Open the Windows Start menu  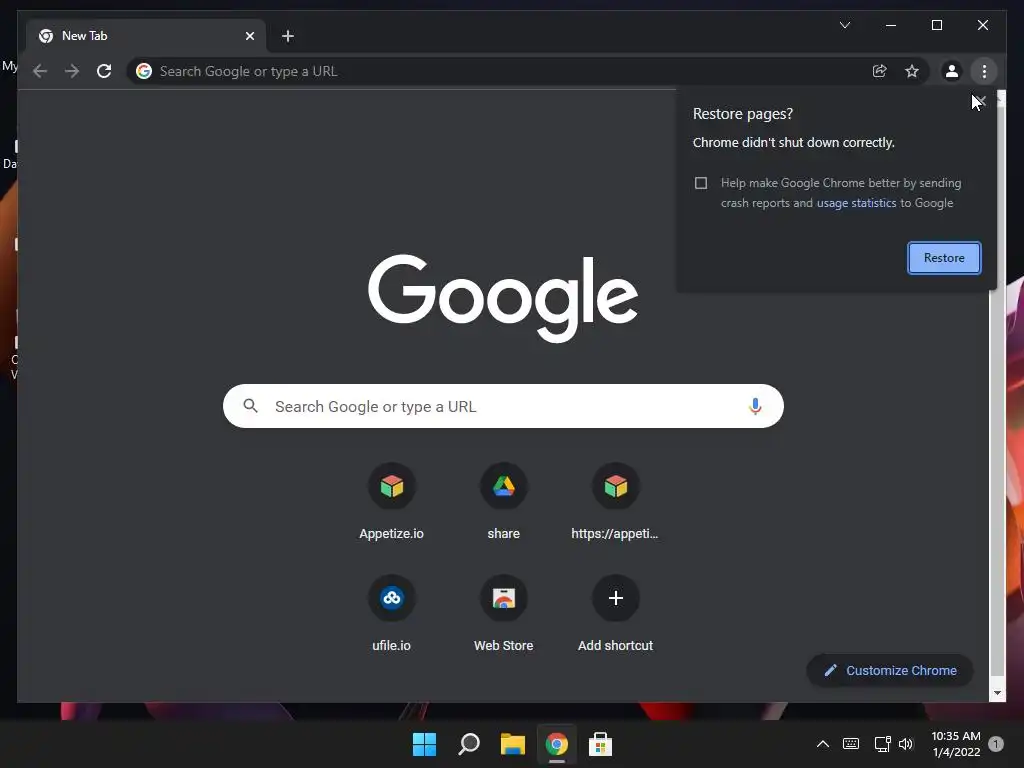point(424,744)
